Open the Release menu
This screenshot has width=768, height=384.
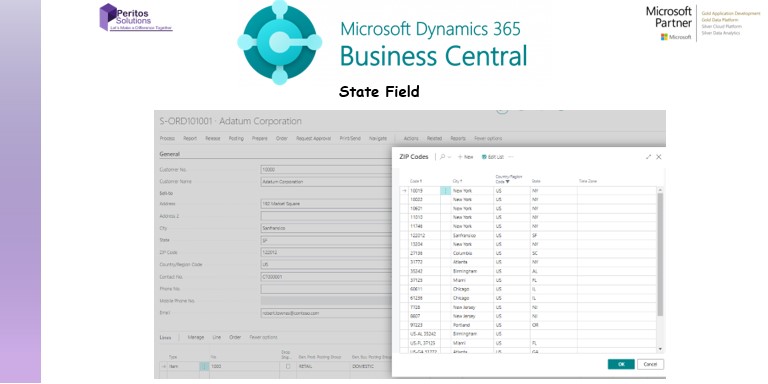pyautogui.click(x=213, y=139)
